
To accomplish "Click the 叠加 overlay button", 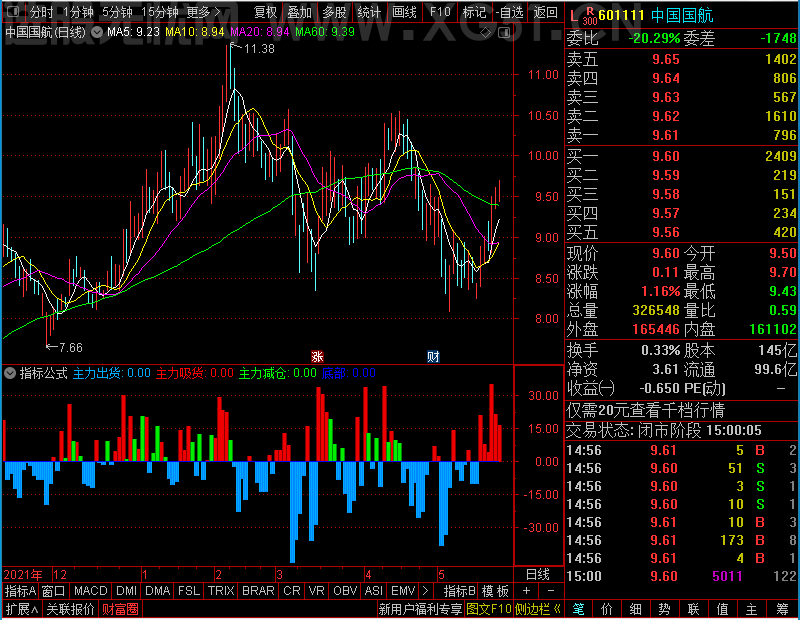I will coord(300,11).
